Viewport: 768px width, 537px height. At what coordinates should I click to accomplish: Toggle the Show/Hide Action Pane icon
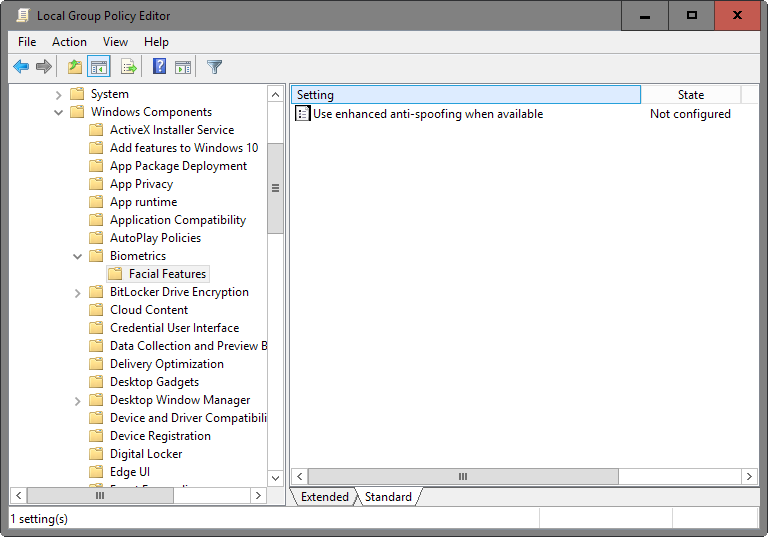pyautogui.click(x=183, y=67)
